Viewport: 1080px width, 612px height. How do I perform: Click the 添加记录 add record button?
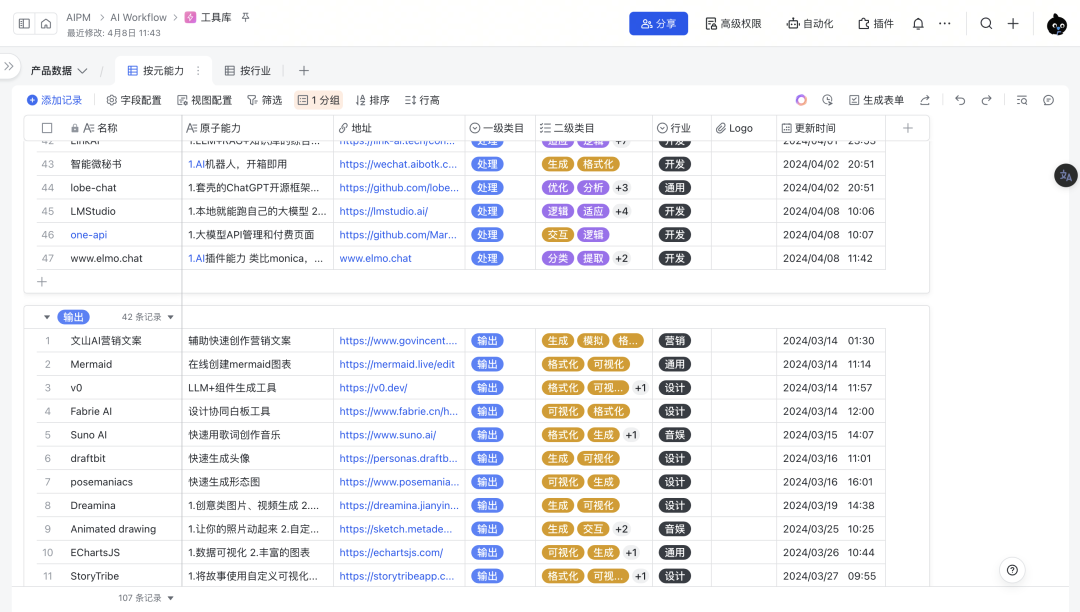(54, 100)
